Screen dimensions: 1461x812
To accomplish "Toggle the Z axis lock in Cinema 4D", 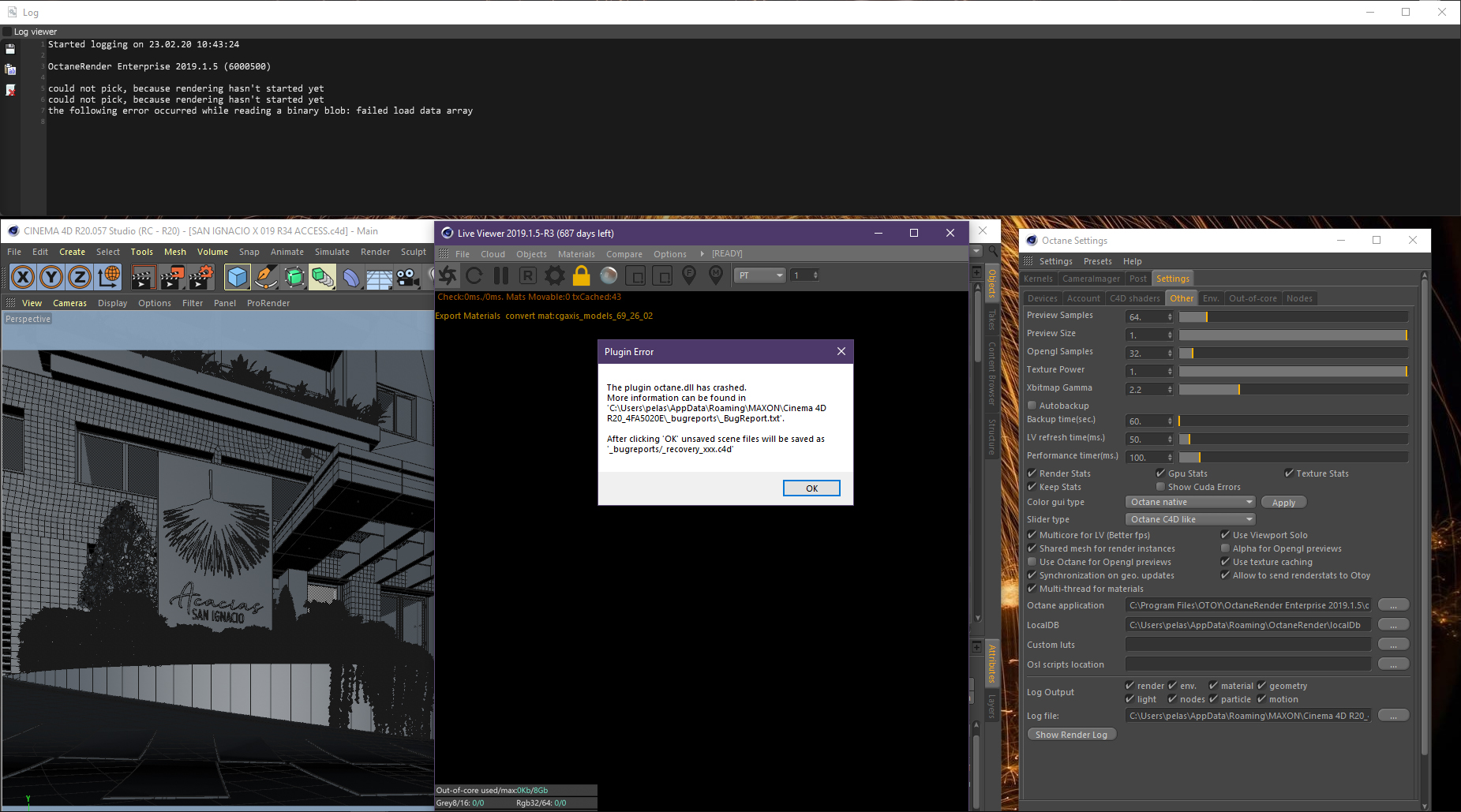I will [x=80, y=276].
